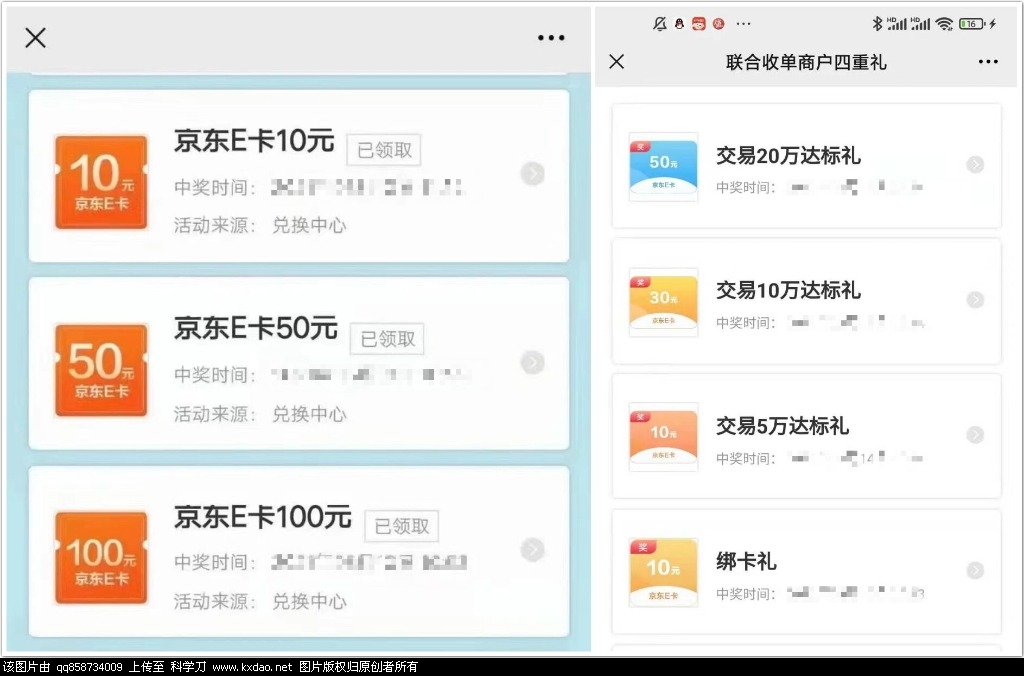The image size is (1024, 676).
Task: Open the 交易5万达标礼 reward icon
Action: 663,437
